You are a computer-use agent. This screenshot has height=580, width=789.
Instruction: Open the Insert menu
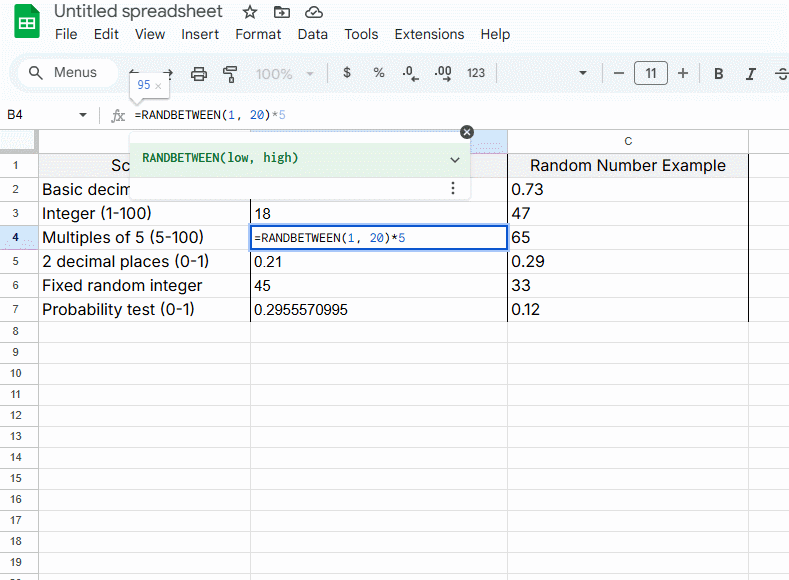pos(200,34)
